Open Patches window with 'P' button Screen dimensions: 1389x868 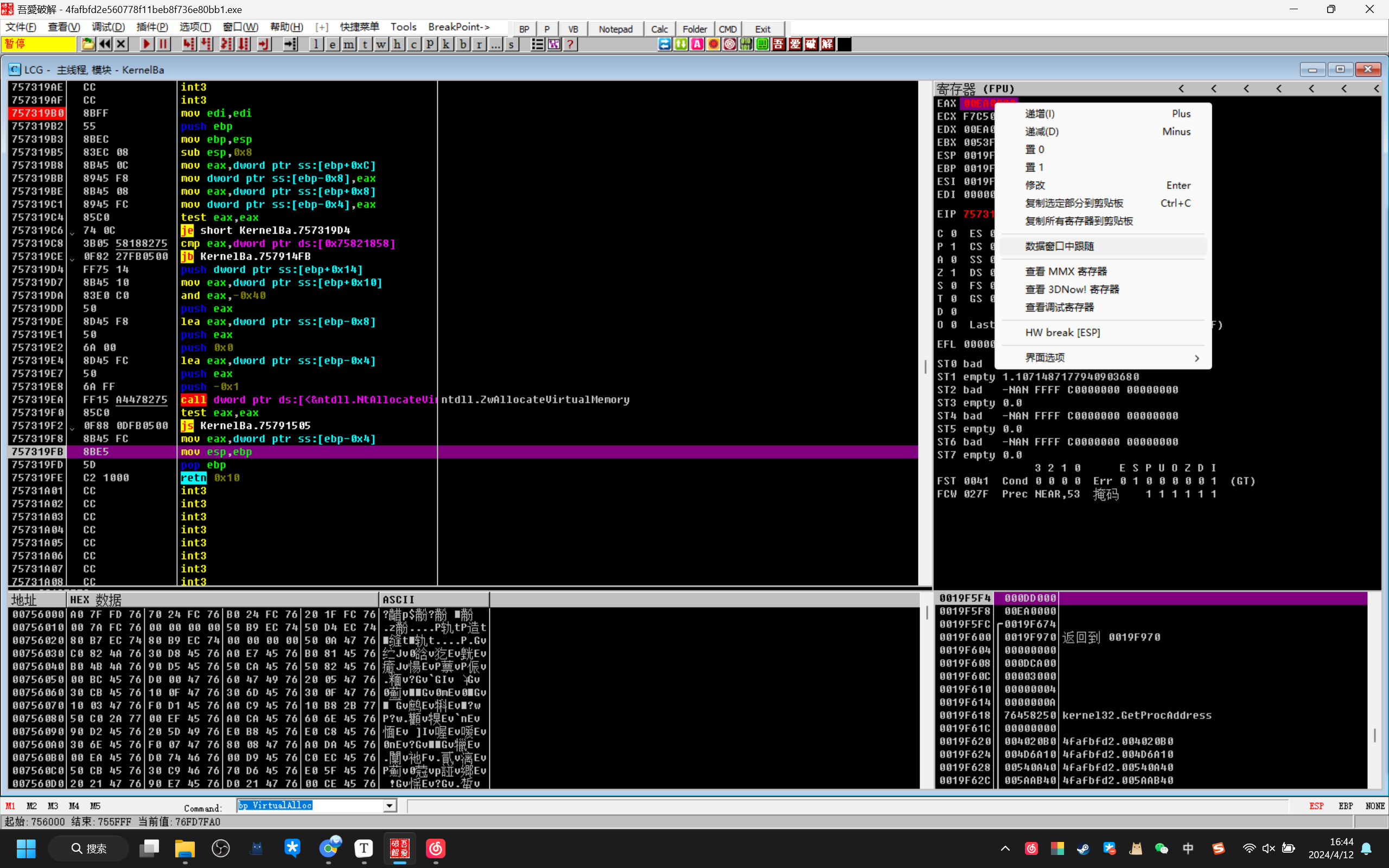pos(429,44)
